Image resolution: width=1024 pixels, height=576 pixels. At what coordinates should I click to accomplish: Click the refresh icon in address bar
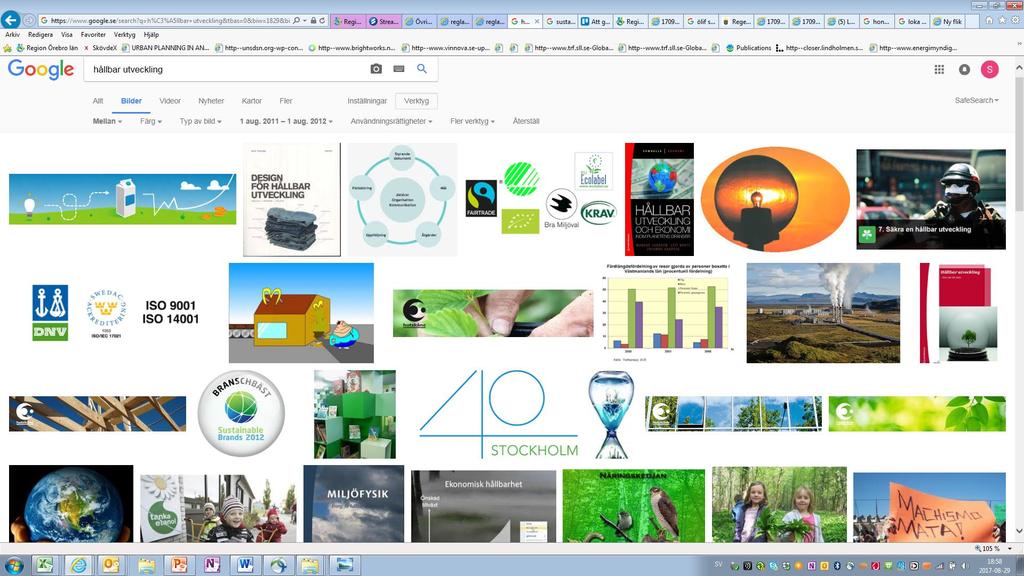(x=322, y=21)
